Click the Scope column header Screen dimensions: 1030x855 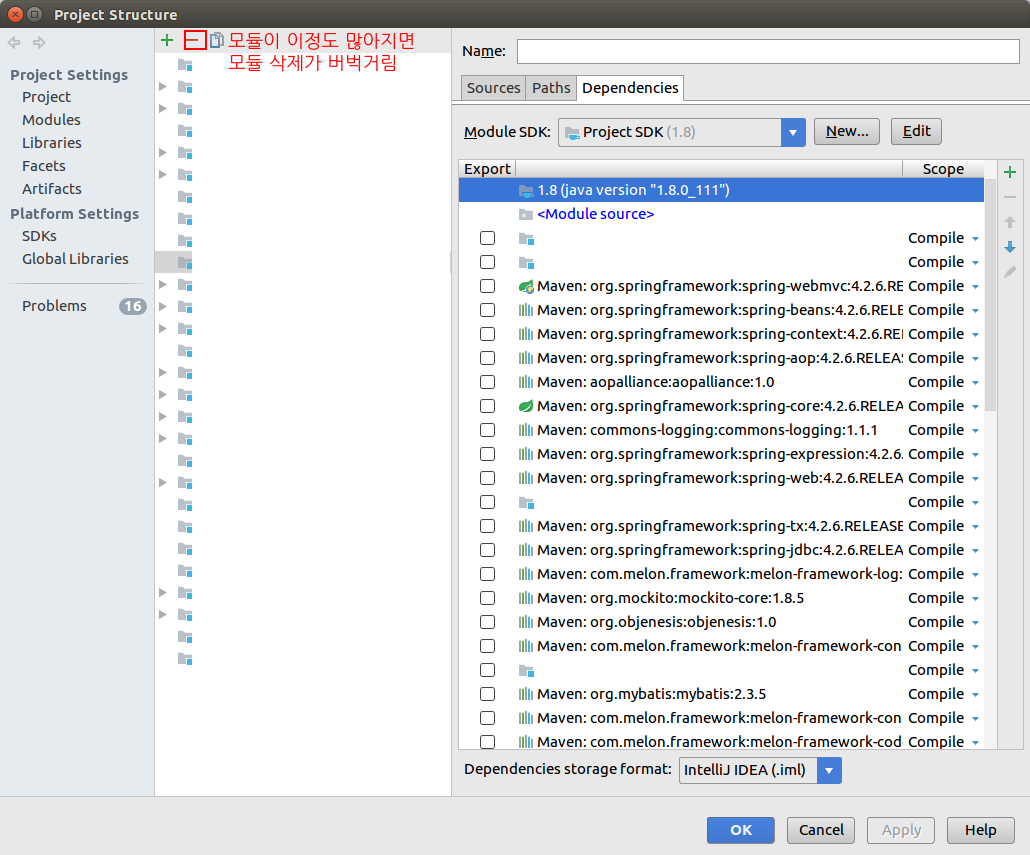coord(943,169)
